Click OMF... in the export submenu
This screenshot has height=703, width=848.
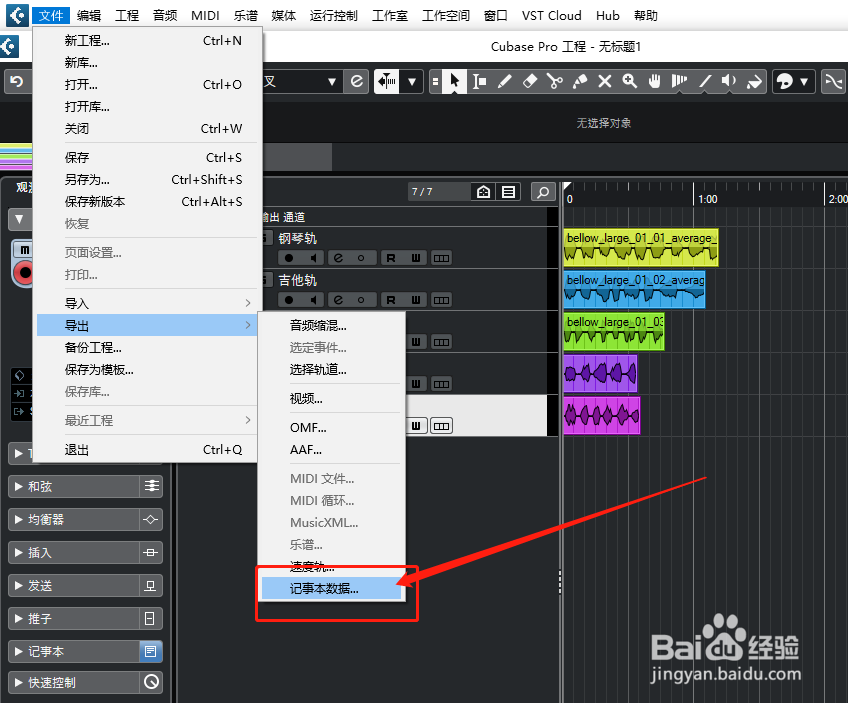tap(332, 427)
